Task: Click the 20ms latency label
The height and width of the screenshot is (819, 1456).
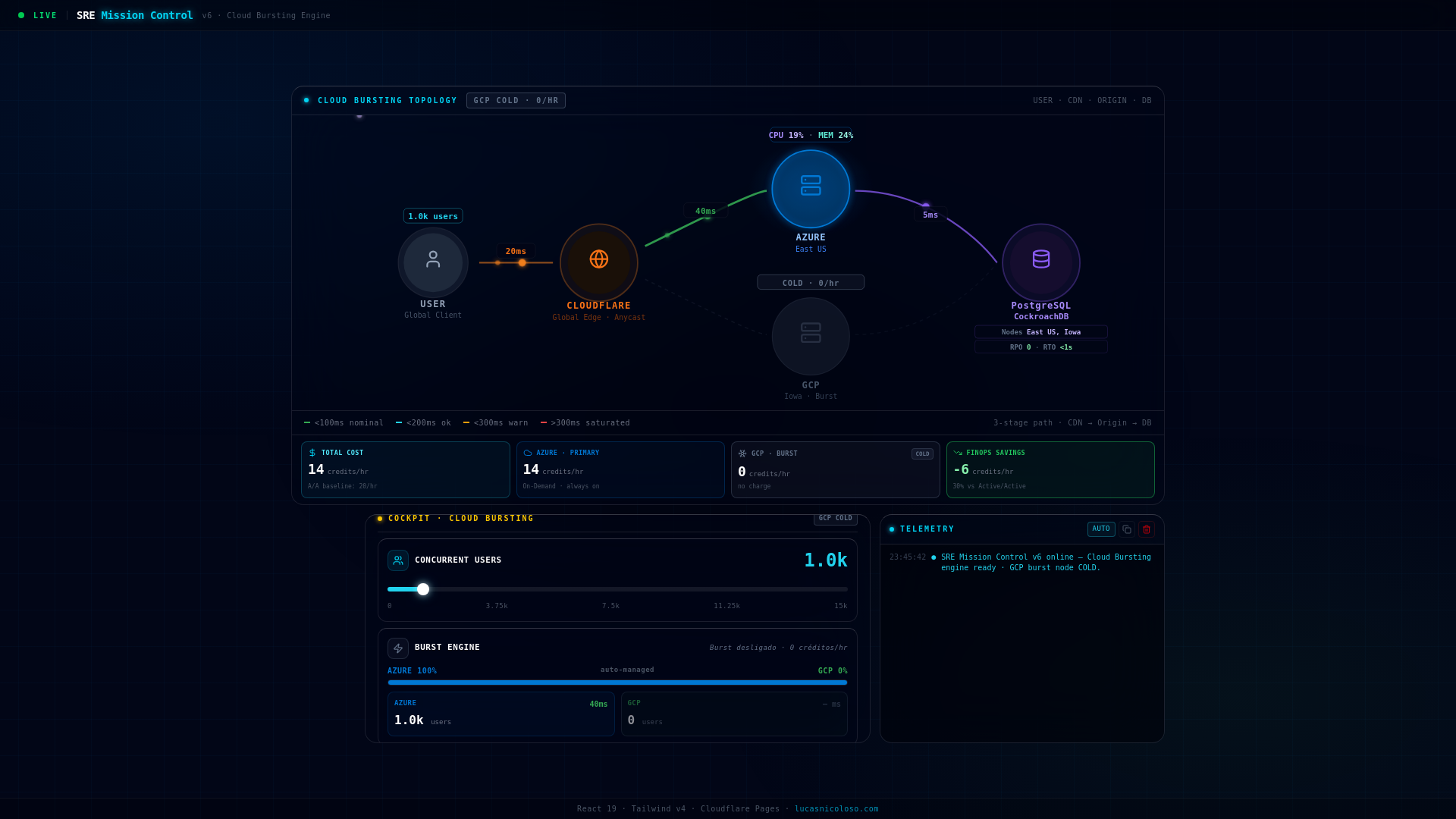Action: [516, 251]
